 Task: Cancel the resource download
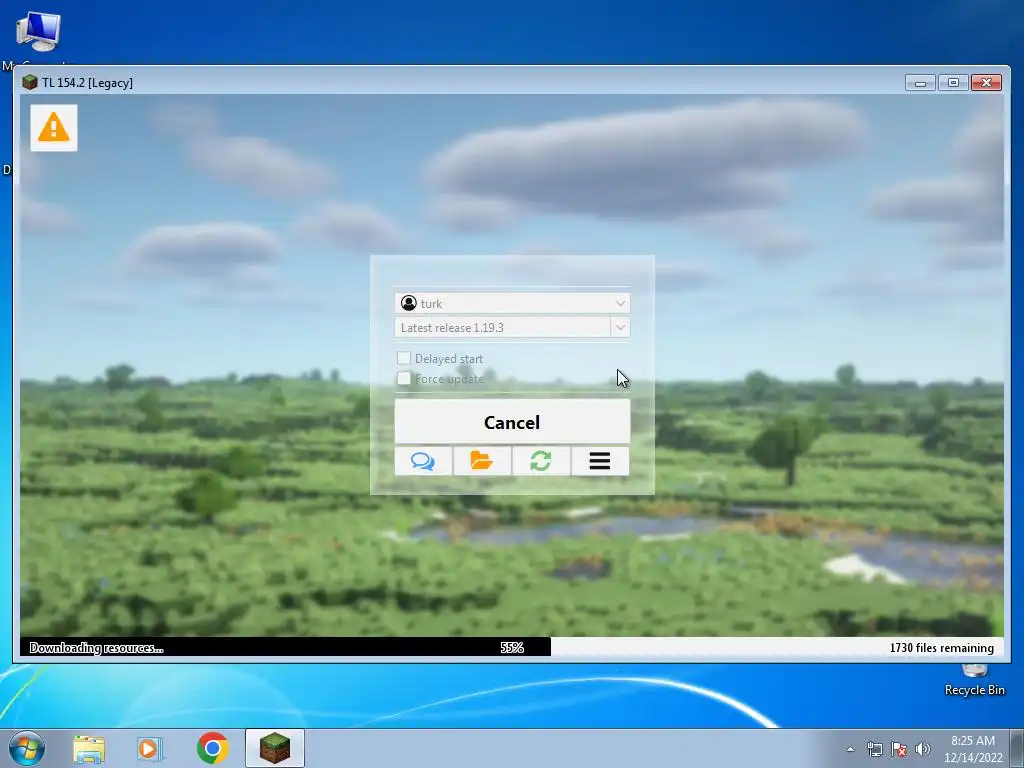tap(512, 422)
